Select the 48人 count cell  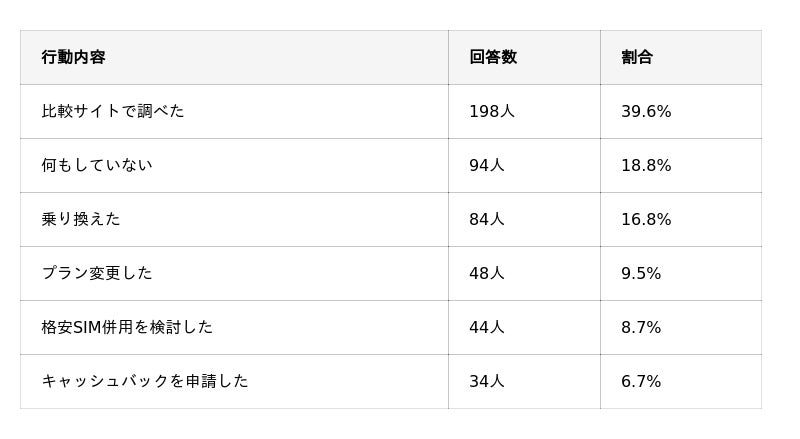[487, 273]
